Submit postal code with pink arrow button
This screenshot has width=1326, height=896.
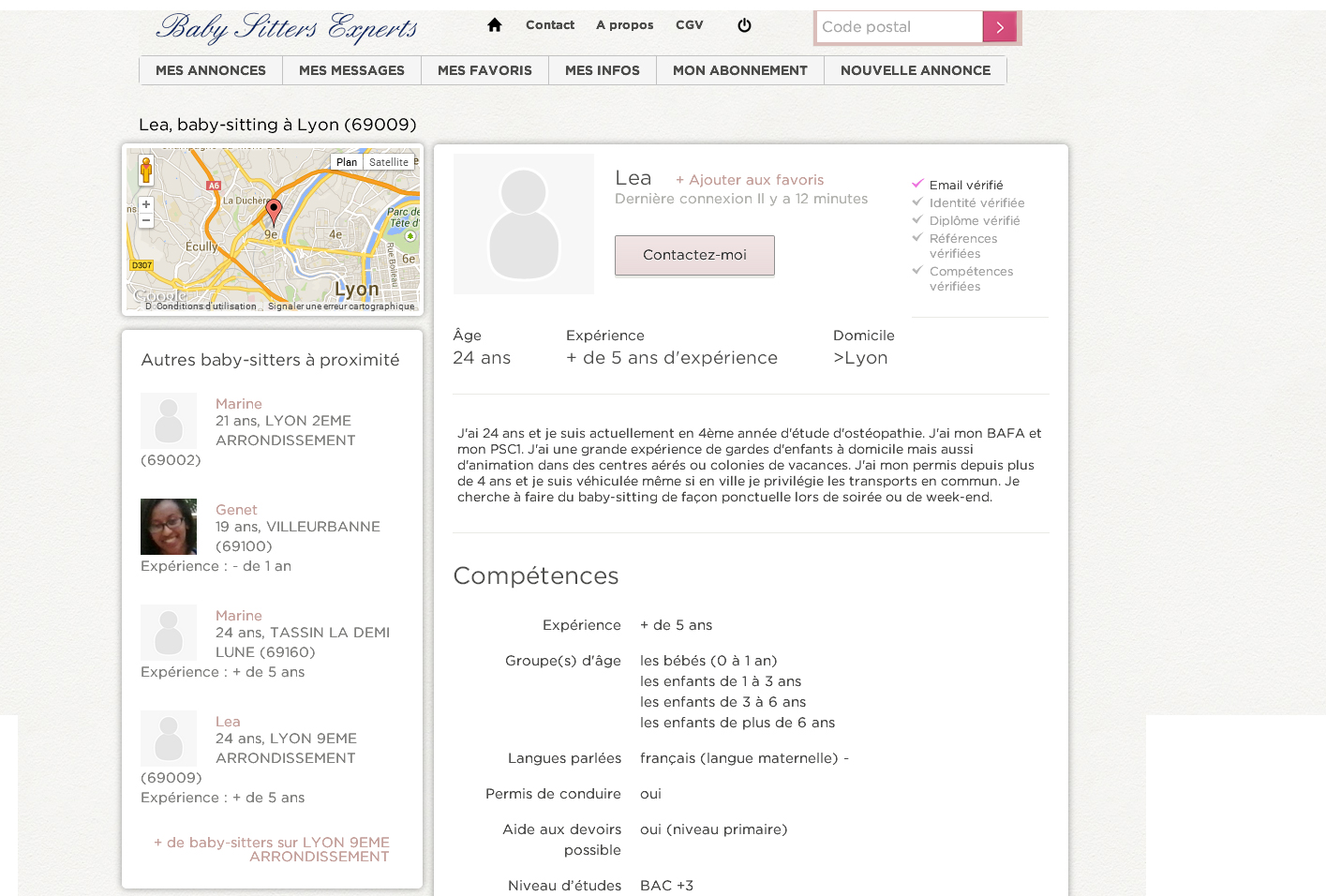999,27
